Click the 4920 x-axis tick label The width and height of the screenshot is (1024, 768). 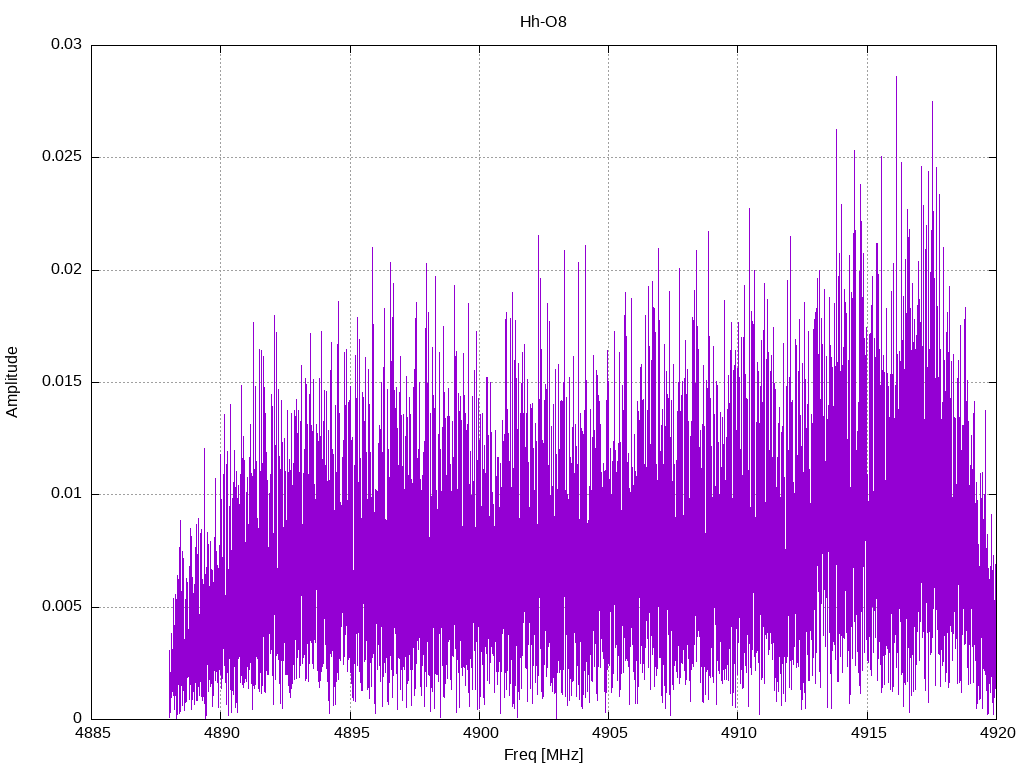coord(997,733)
